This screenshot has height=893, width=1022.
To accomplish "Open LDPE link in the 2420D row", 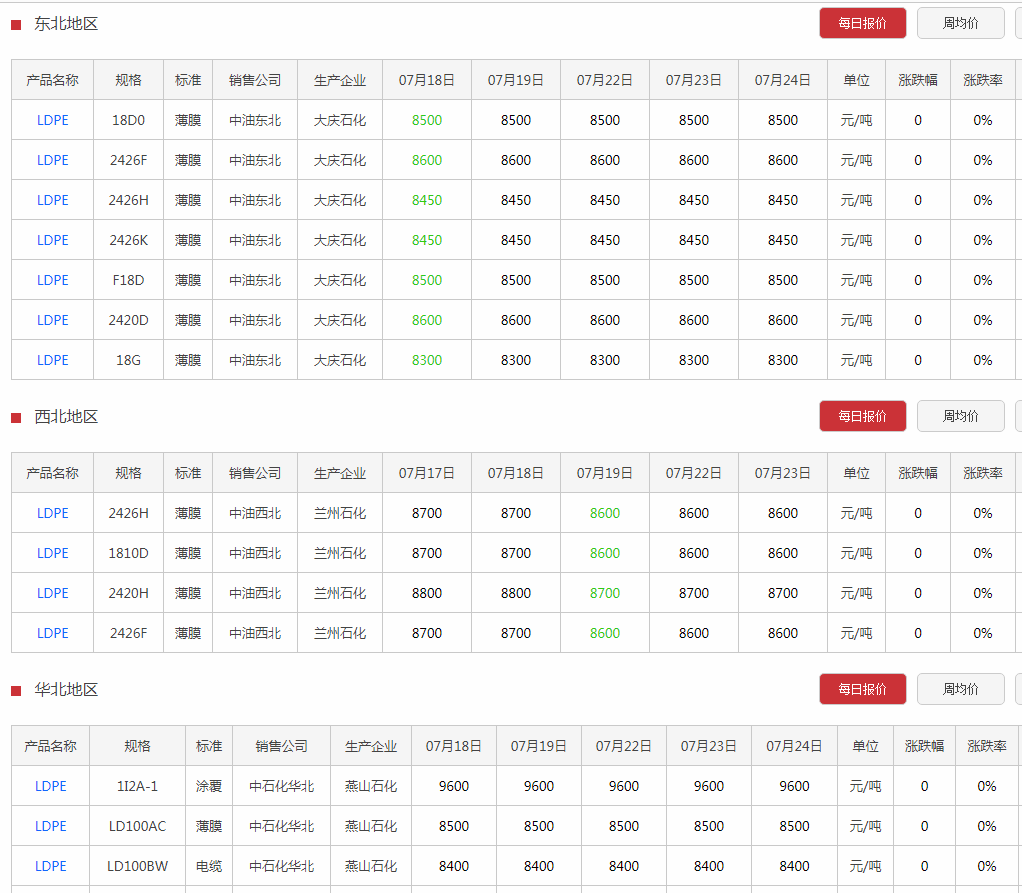I will pos(53,320).
